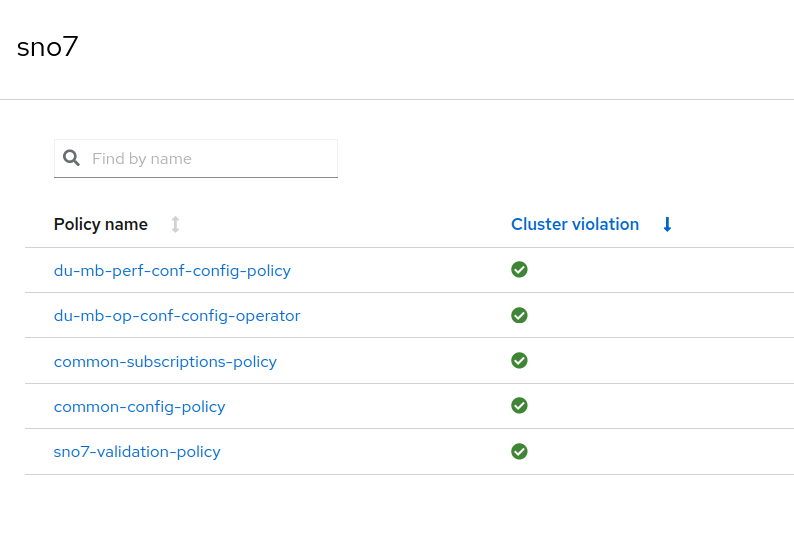Click sno7-validation-policy green status checkmark

[519, 451]
